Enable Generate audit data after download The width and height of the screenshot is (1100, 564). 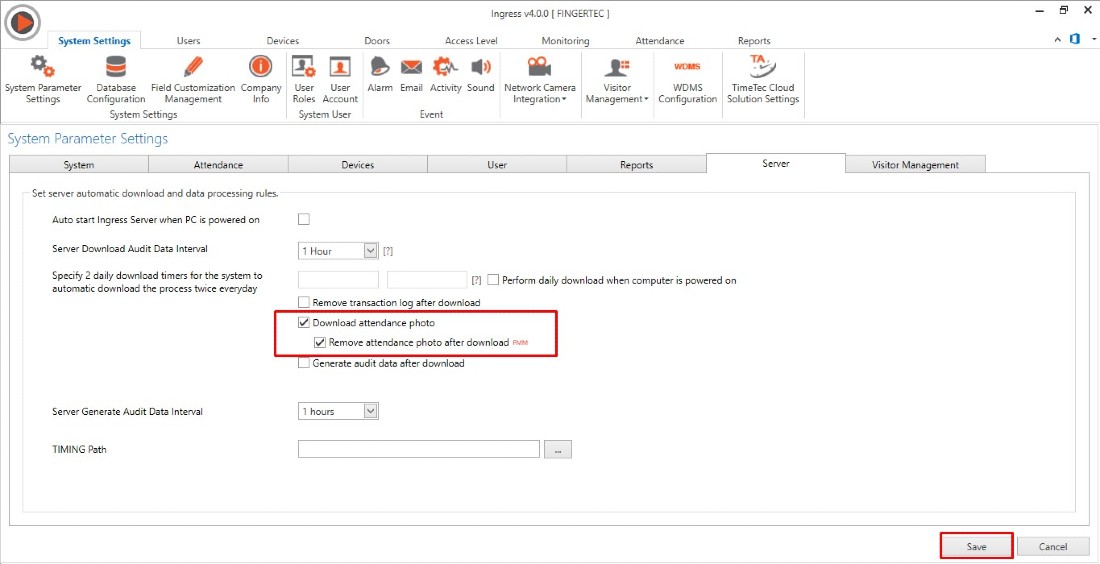click(304, 363)
